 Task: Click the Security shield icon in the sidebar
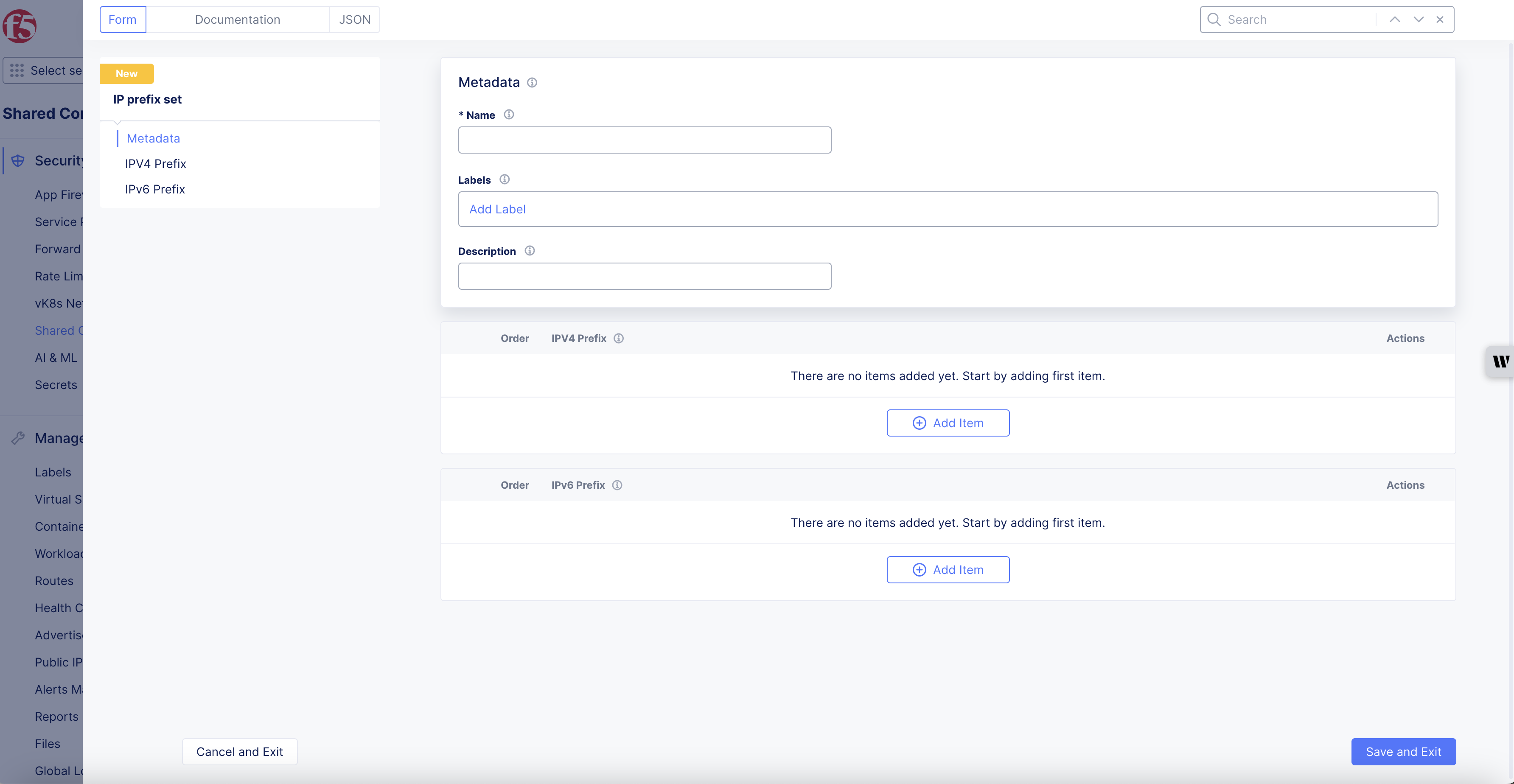17,160
